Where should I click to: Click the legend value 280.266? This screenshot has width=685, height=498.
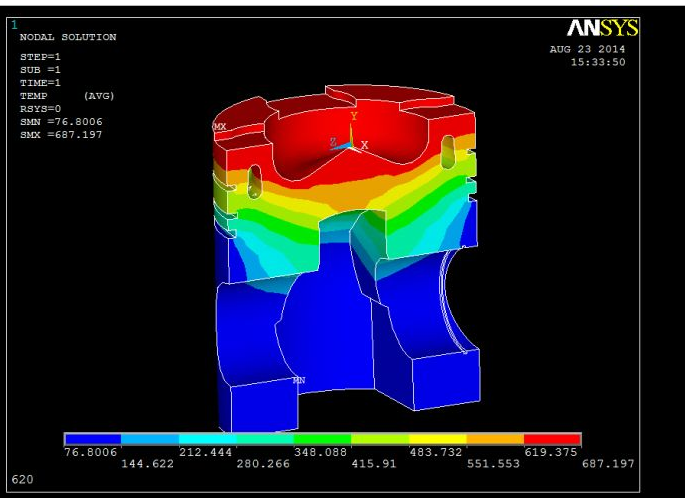[263, 464]
